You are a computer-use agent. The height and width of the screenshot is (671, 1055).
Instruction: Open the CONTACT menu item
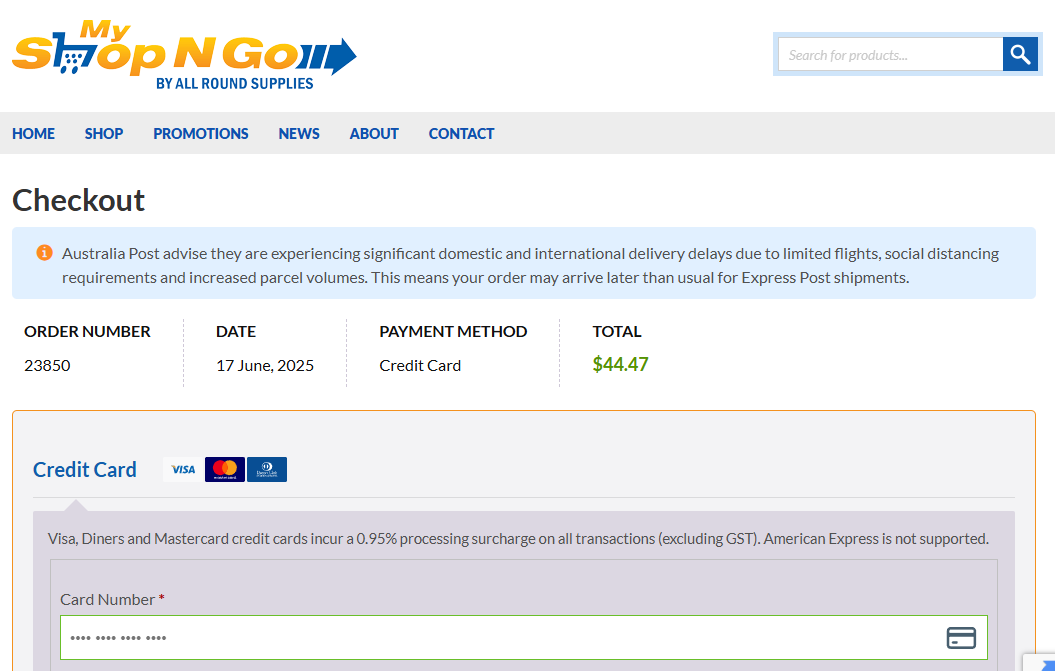462,133
